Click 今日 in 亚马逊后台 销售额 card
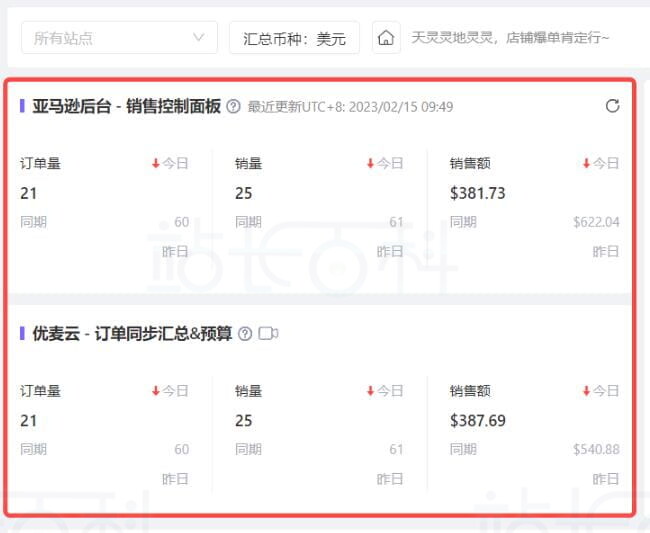 click(x=606, y=163)
